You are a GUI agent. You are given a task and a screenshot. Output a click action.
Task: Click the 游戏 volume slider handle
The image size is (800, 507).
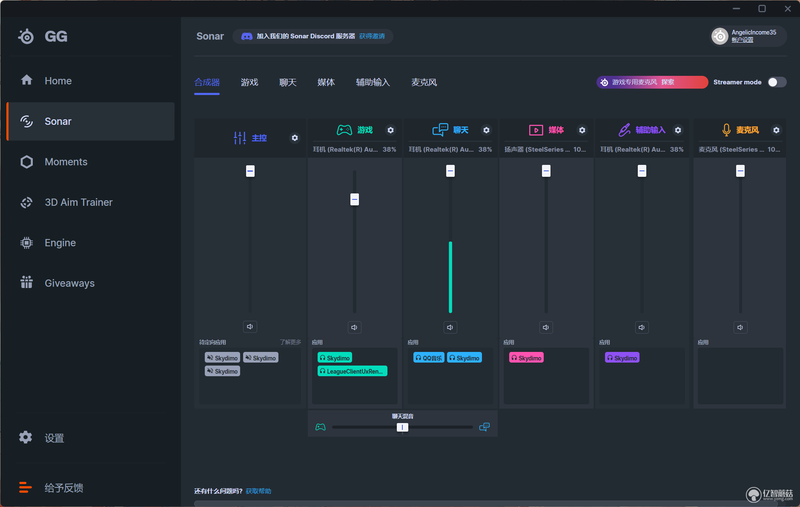coord(355,199)
